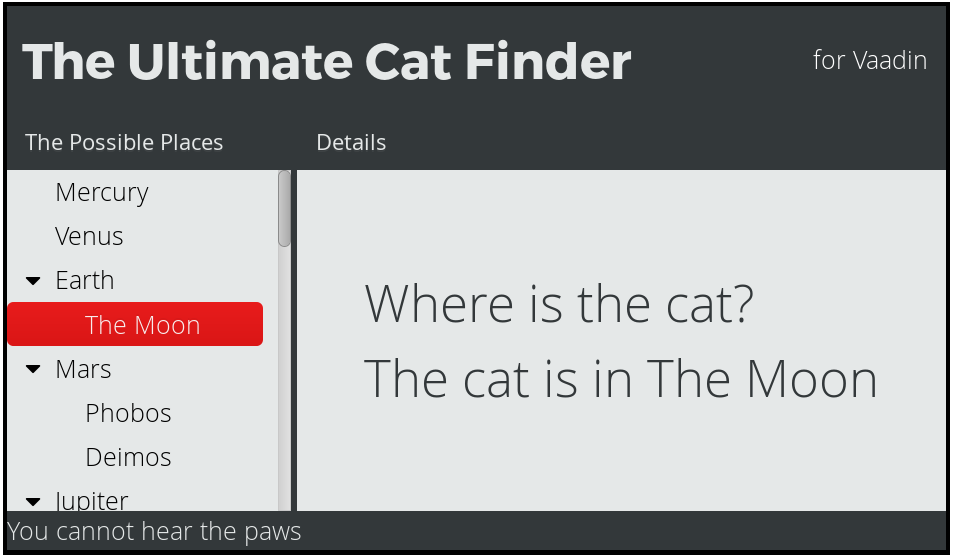Click The Possible Places panel header
This screenshot has height=557, width=953.
click(x=124, y=142)
